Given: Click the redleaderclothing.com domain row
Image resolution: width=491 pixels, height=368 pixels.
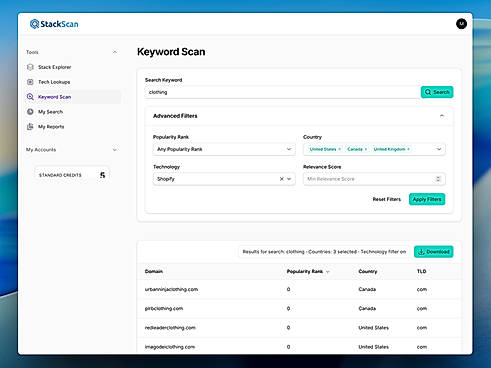Looking at the screenshot, I should pyautogui.click(x=299, y=328).
